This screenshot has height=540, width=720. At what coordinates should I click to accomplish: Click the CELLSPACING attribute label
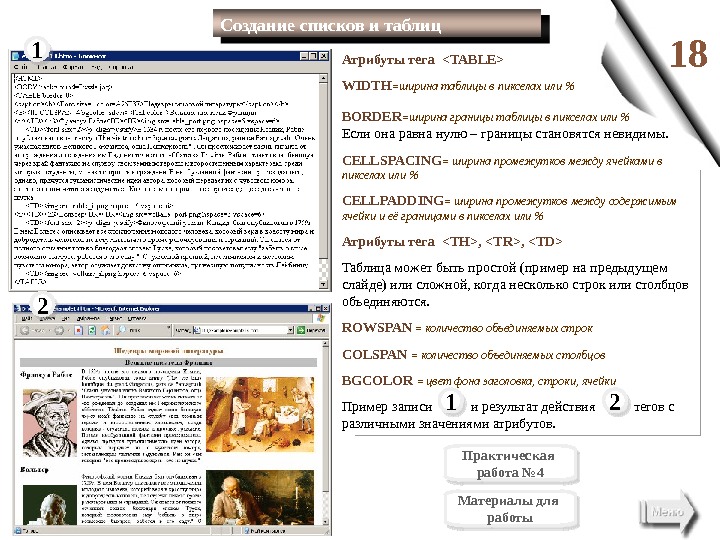point(393,160)
